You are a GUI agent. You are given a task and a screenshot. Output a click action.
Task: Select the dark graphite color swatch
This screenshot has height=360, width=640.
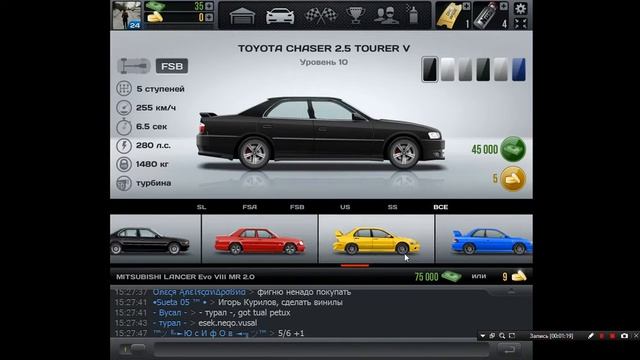point(483,69)
